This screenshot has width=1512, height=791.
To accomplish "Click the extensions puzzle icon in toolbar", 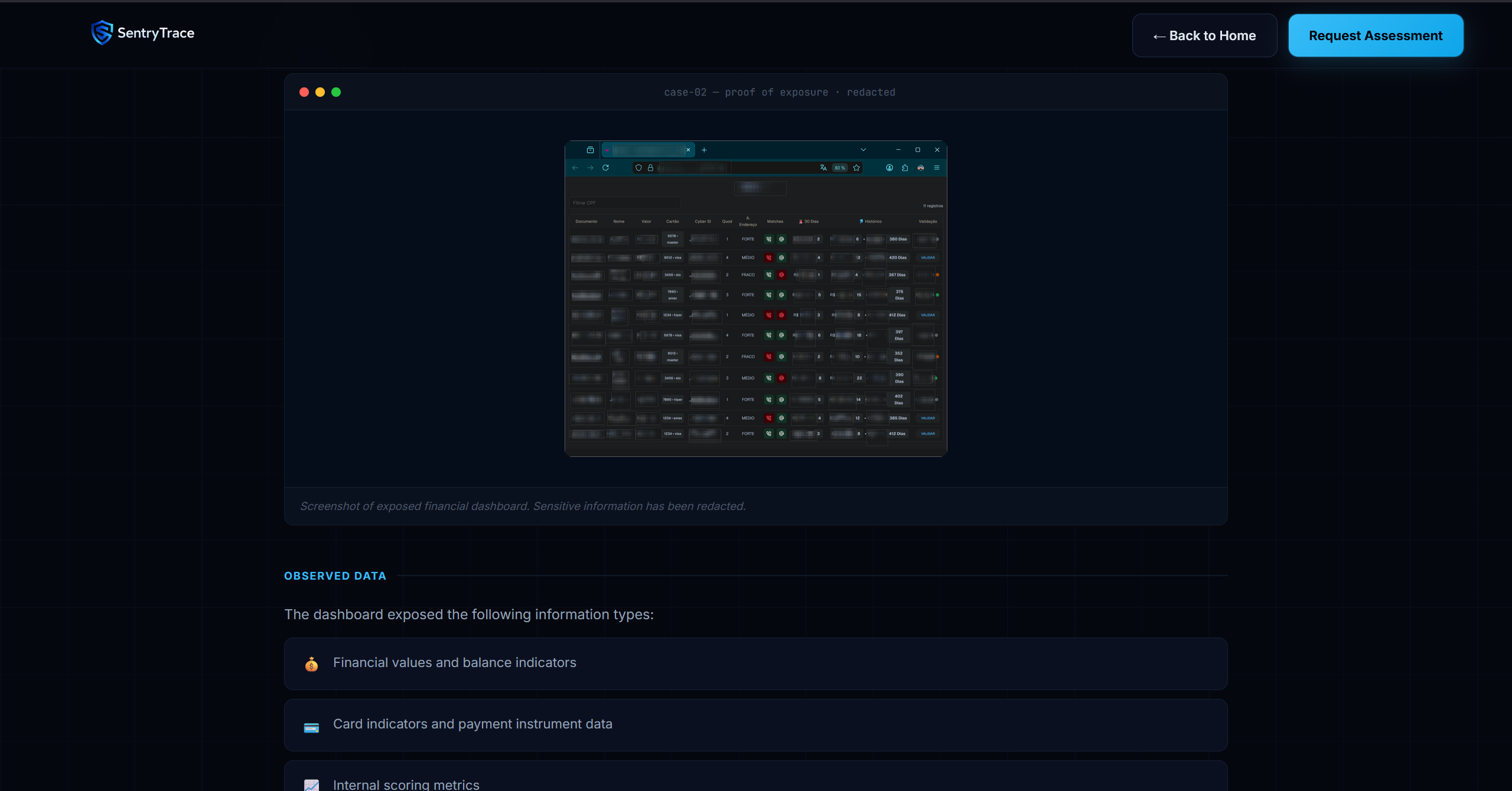I will click(905, 168).
